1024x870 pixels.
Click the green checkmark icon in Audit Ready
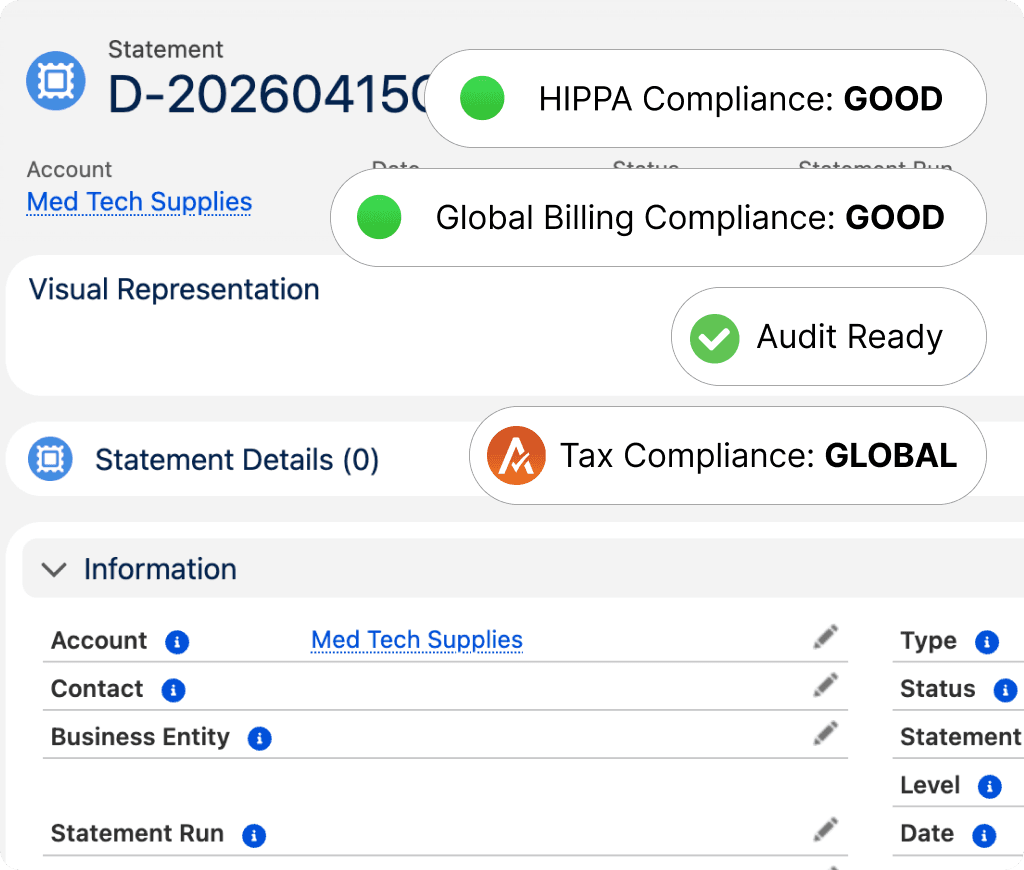(714, 338)
